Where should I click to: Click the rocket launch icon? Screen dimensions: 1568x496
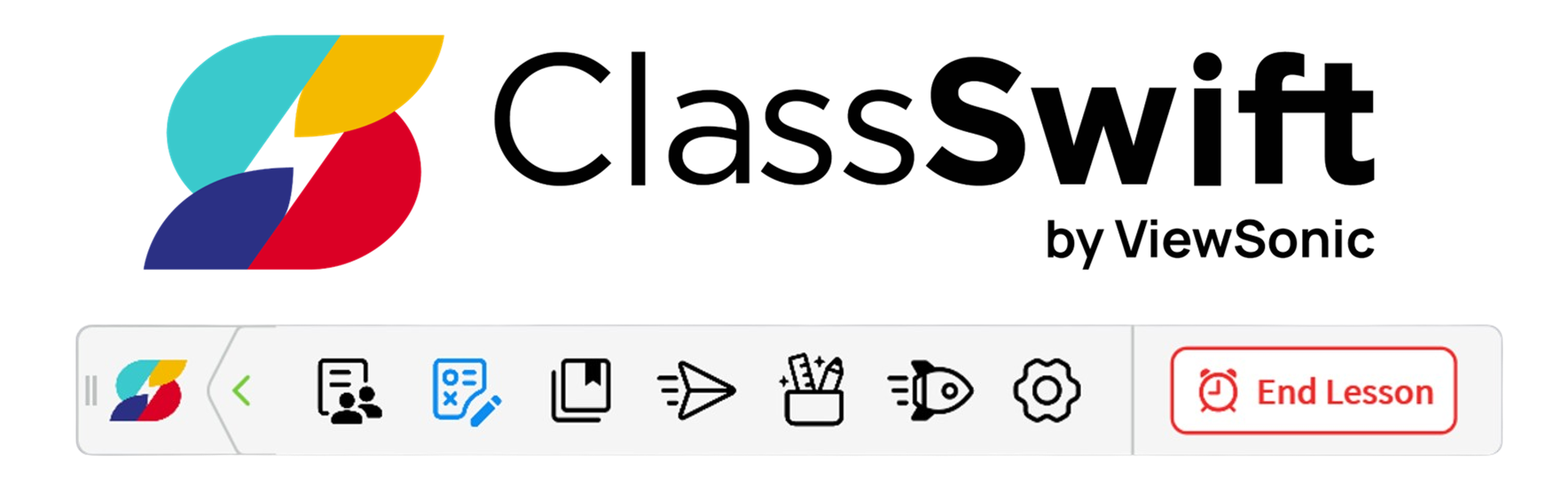pyautogui.click(x=930, y=390)
